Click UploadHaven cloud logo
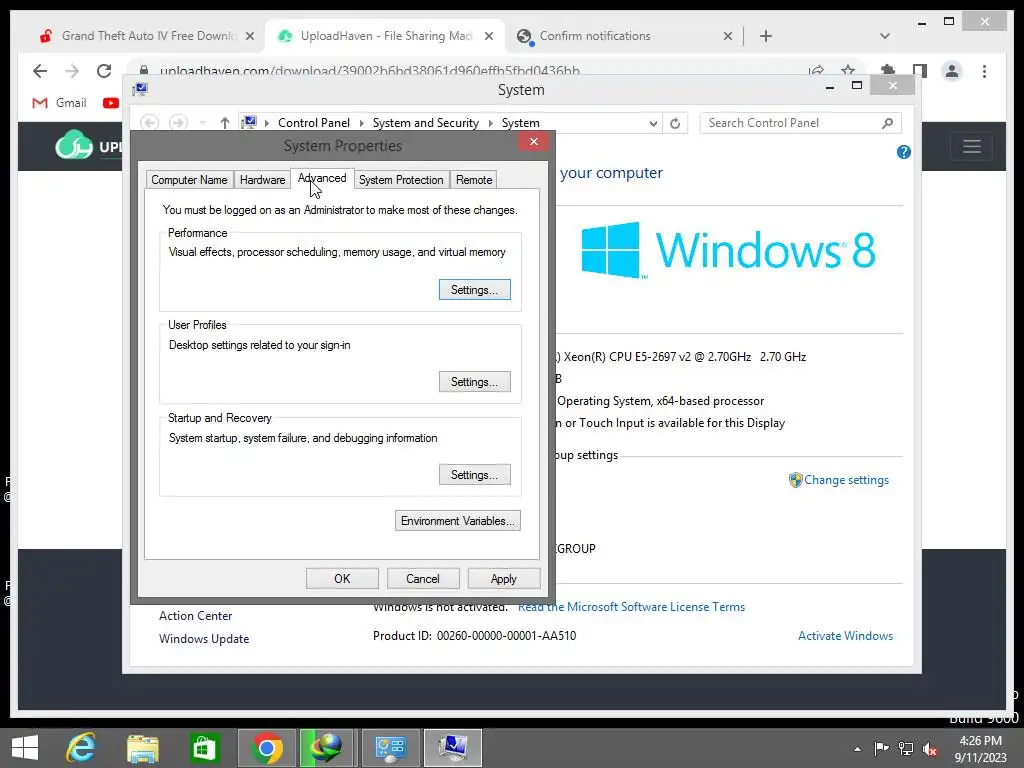This screenshot has width=1024, height=768. (x=73, y=145)
